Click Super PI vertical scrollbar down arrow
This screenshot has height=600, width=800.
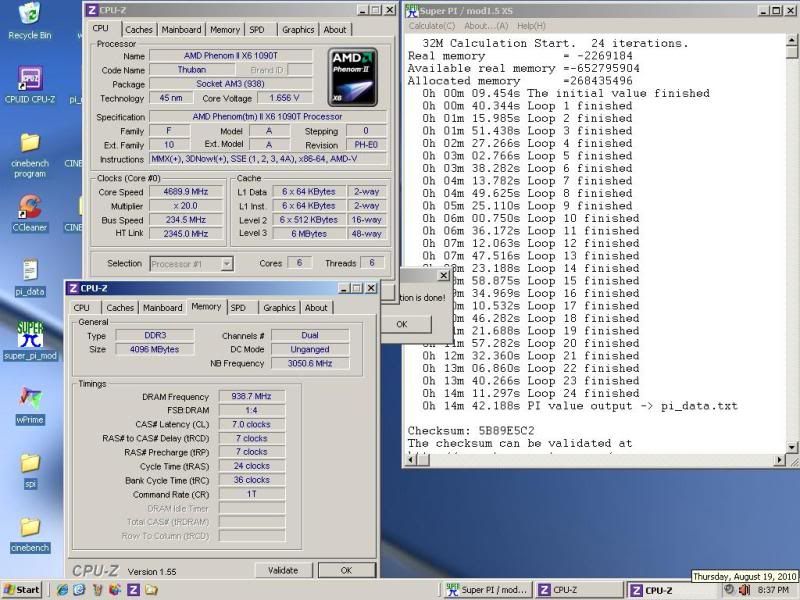[791, 447]
